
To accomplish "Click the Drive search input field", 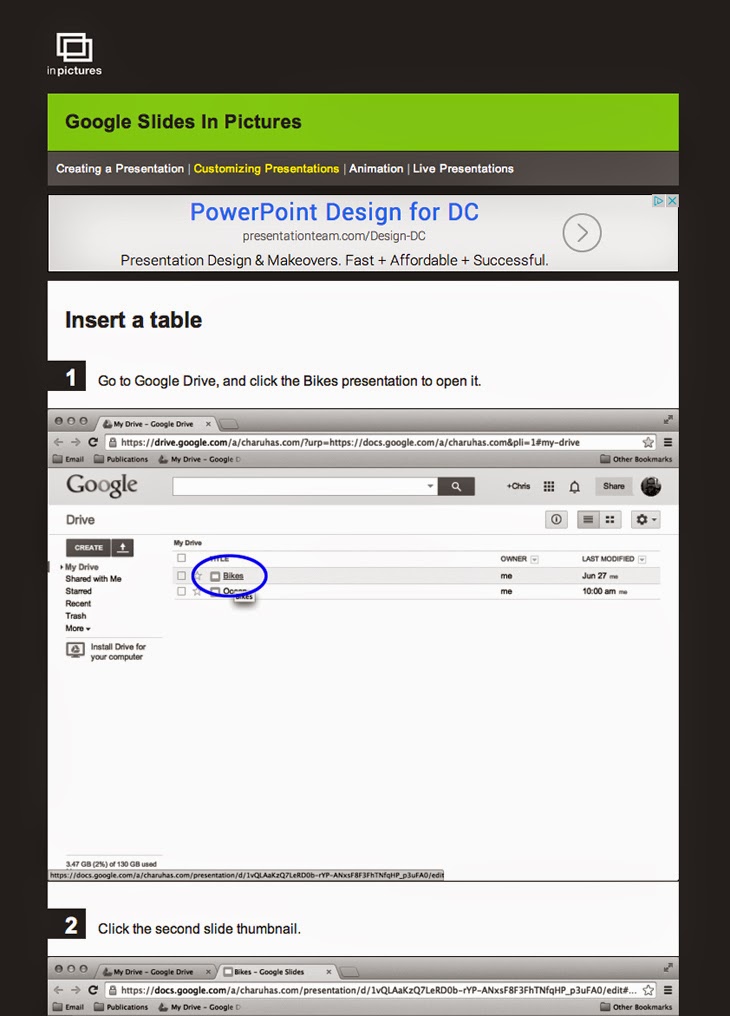I will tap(298, 487).
